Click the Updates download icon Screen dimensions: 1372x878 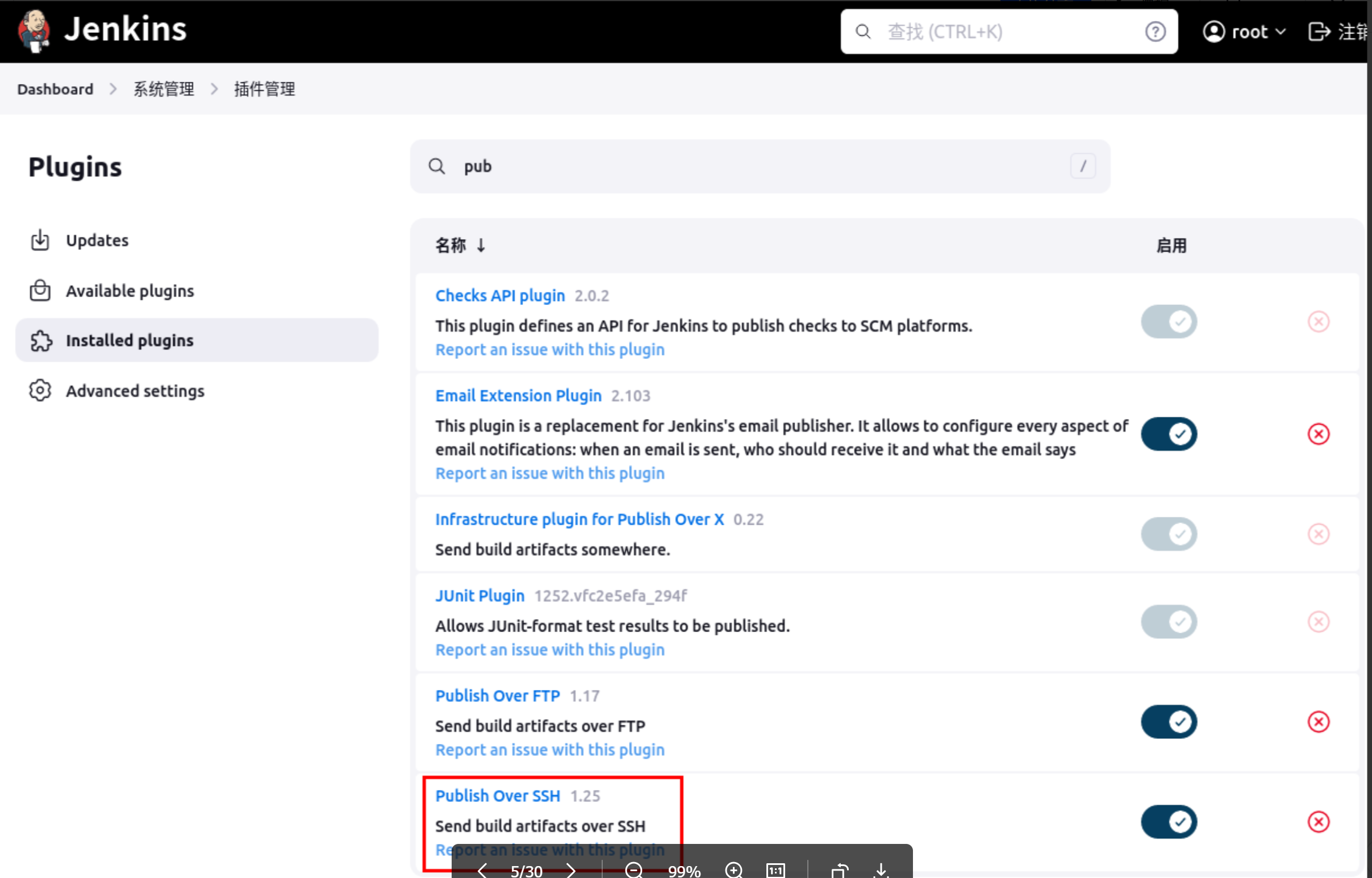(40, 241)
